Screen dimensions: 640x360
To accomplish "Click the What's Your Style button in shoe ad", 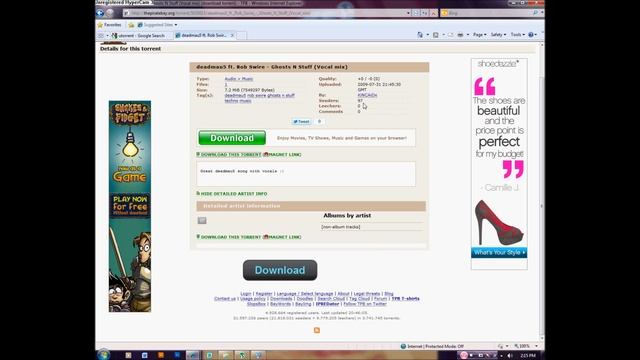I will click(499, 253).
